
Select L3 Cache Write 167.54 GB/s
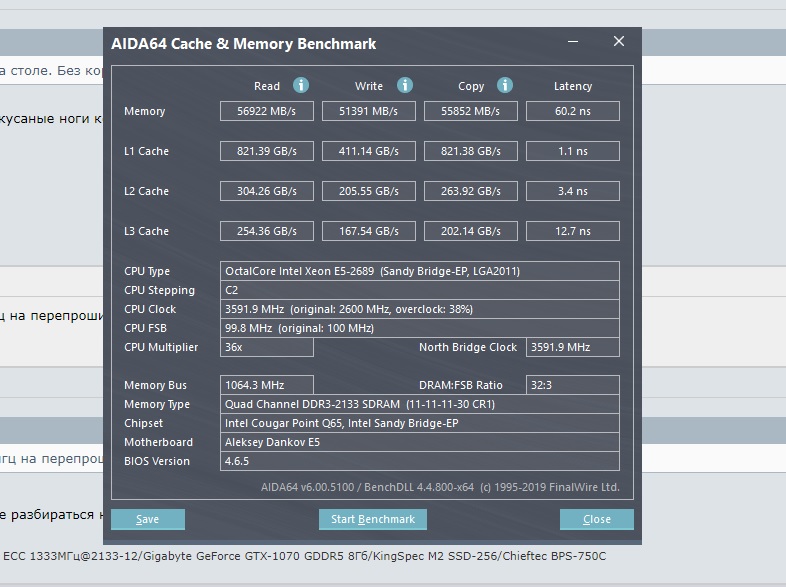(368, 231)
